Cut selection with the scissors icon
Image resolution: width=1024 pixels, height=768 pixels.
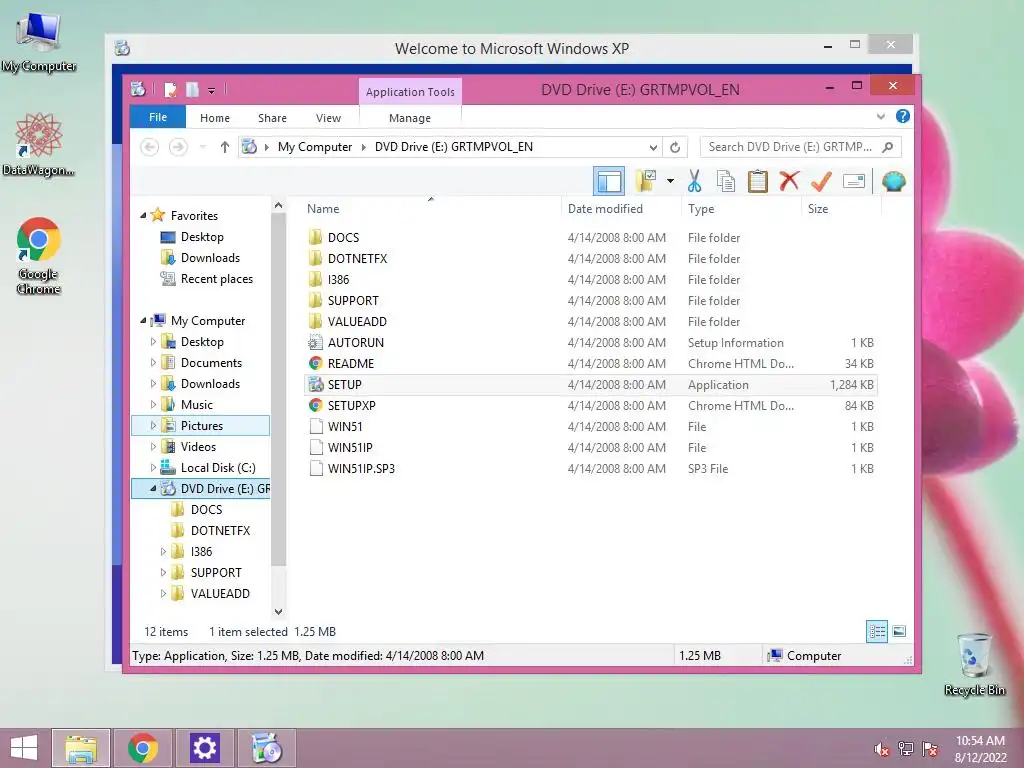point(694,181)
